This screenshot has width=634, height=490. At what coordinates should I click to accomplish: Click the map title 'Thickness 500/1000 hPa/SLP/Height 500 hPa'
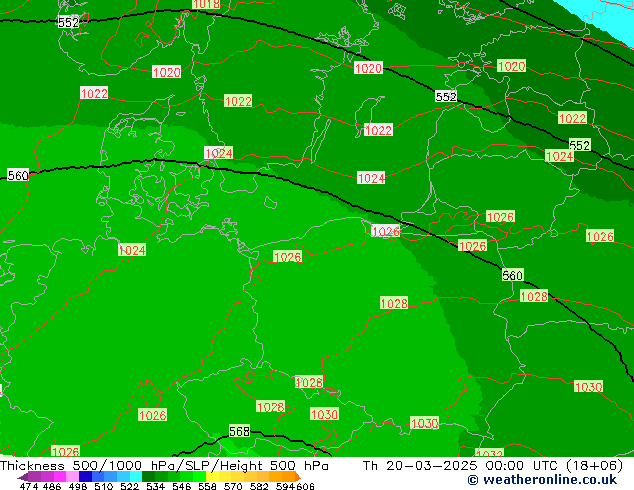164,466
